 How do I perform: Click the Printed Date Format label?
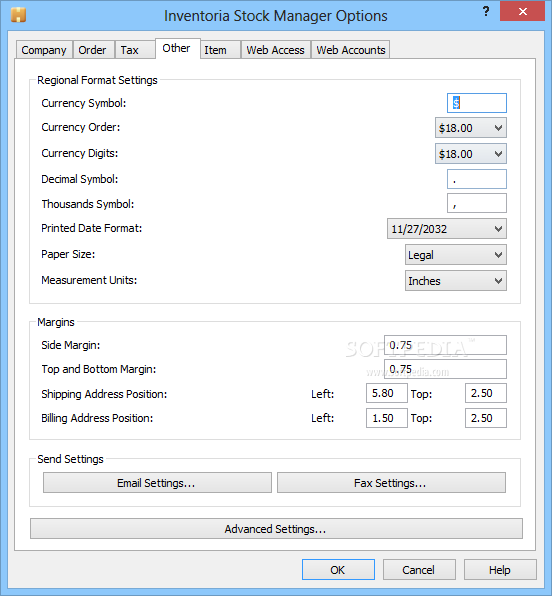pyautogui.click(x=92, y=228)
